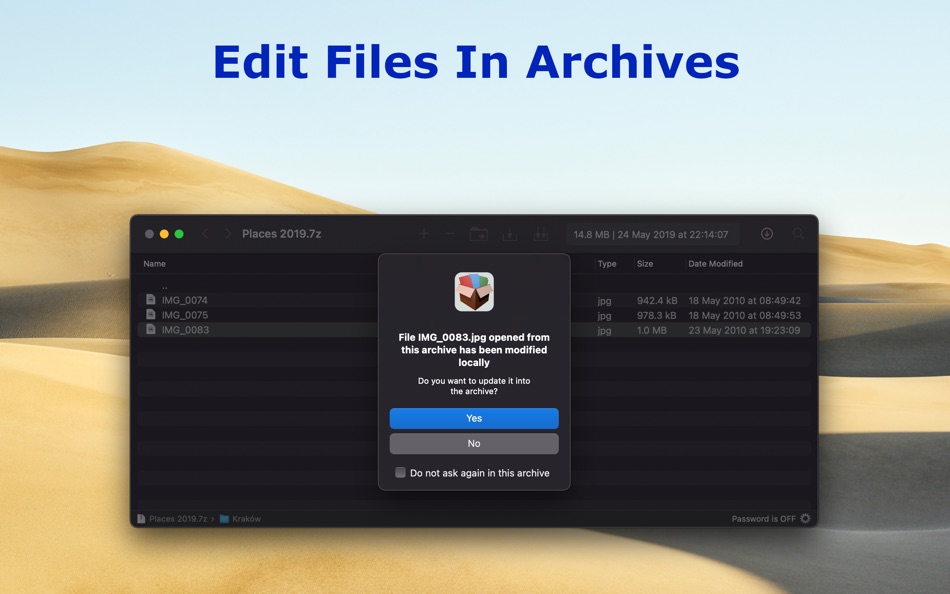Select the IMG_0083 file name

click(185, 330)
